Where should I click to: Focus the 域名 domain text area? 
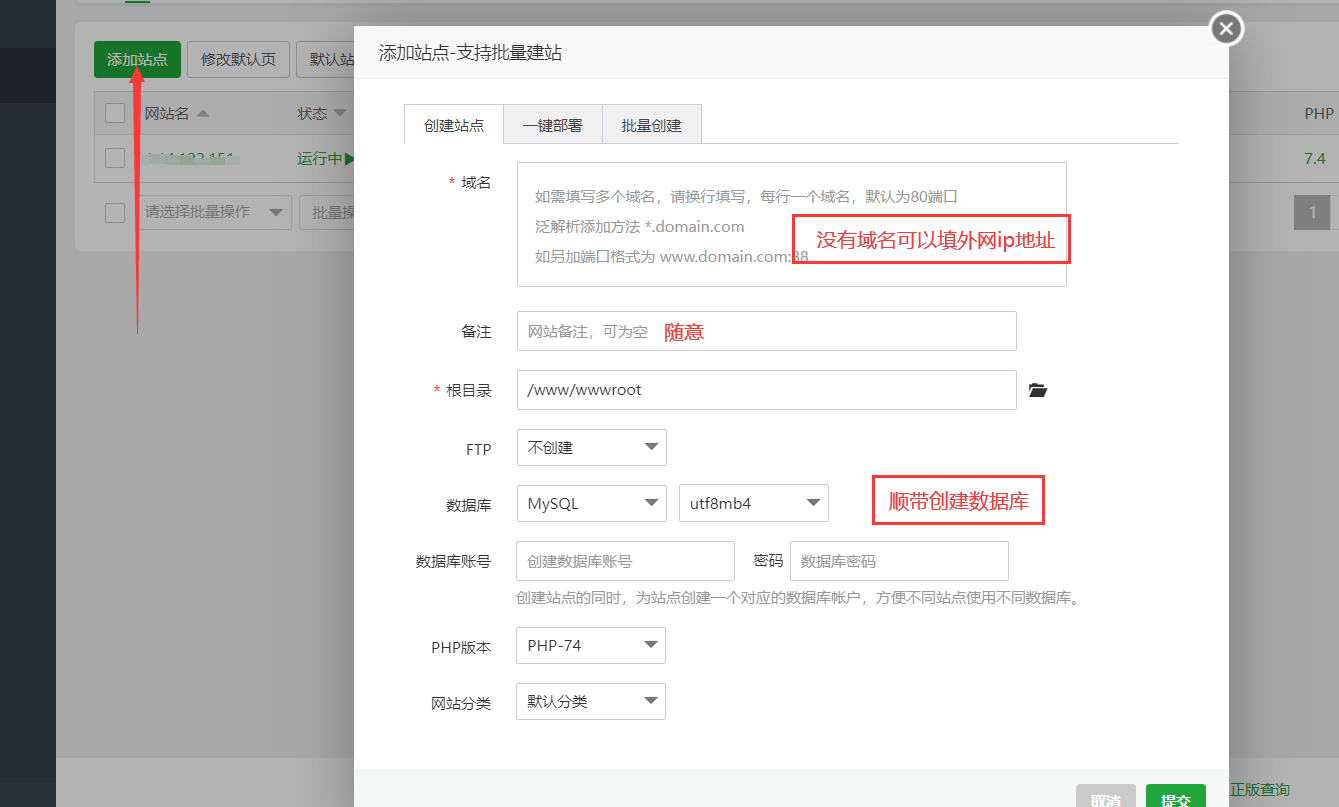(792, 224)
